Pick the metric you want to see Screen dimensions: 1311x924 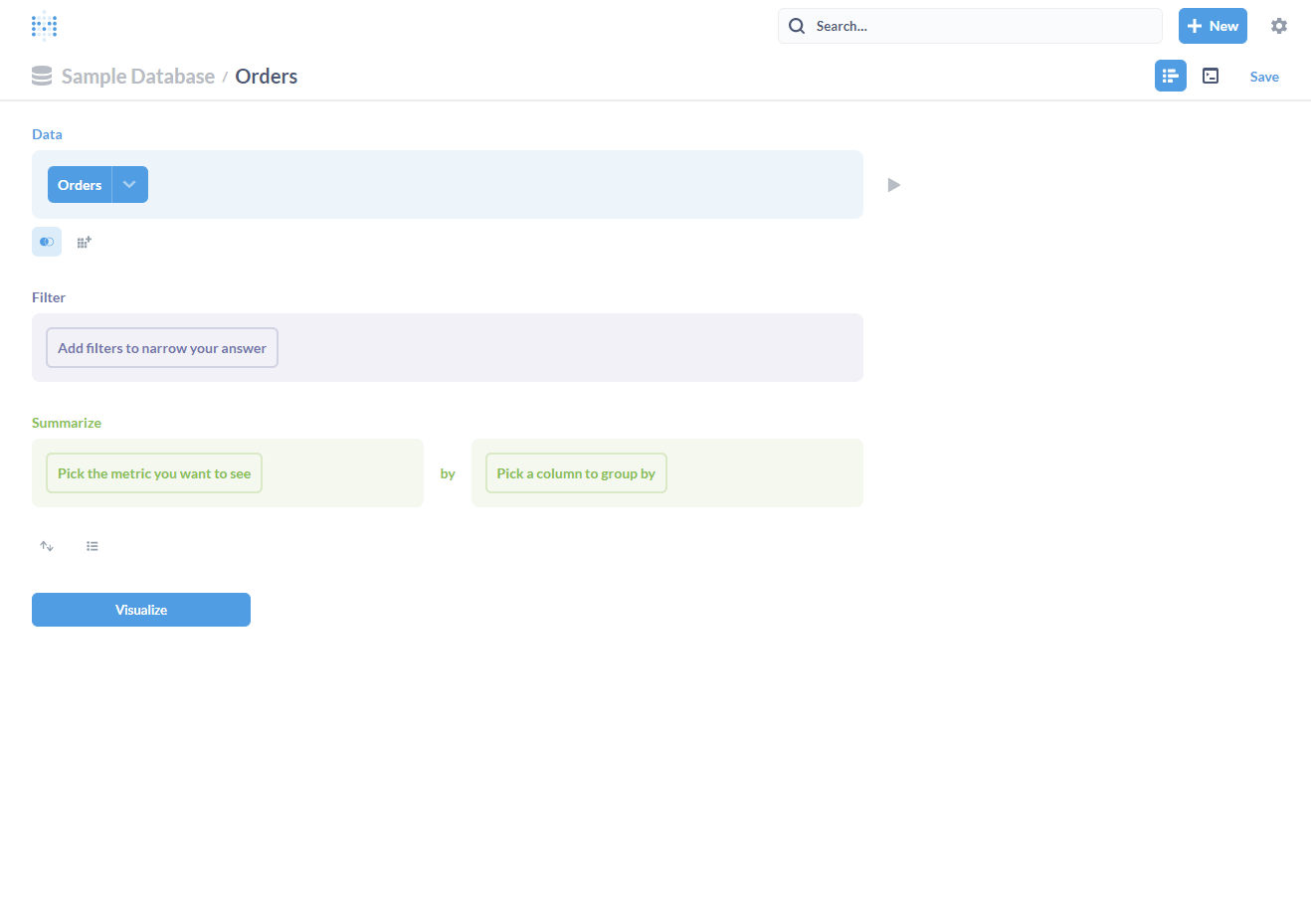click(154, 473)
